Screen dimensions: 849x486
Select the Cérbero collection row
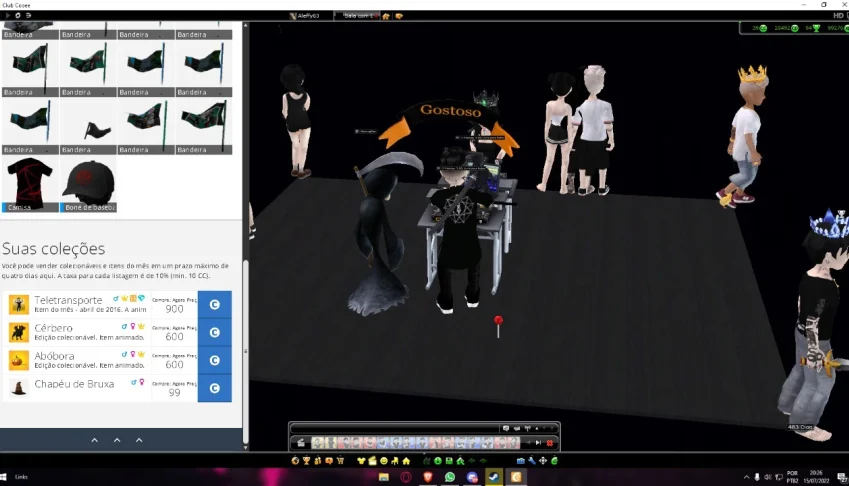(117, 332)
